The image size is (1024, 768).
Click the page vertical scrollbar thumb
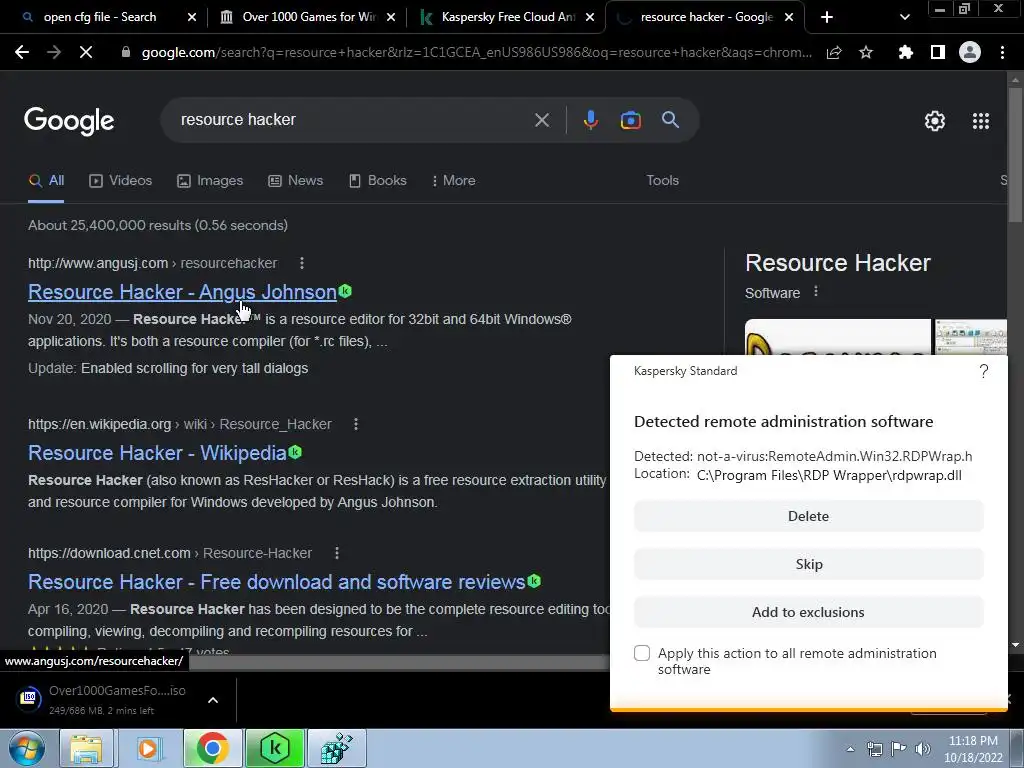click(x=1016, y=155)
